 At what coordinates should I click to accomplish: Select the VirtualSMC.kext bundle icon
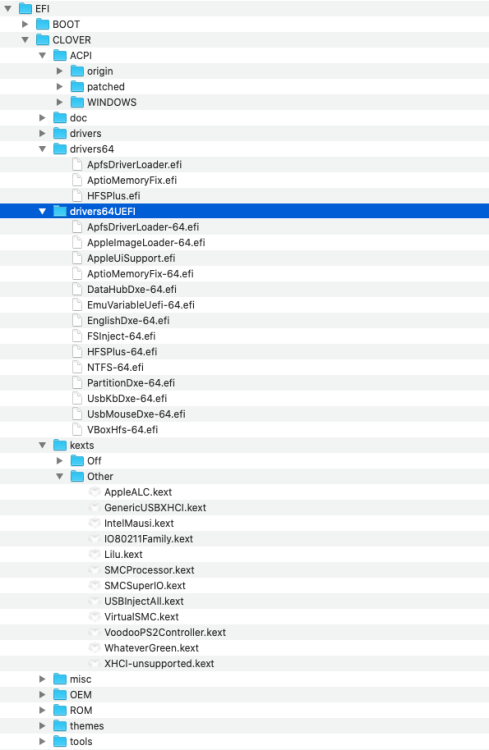[x=95, y=617]
